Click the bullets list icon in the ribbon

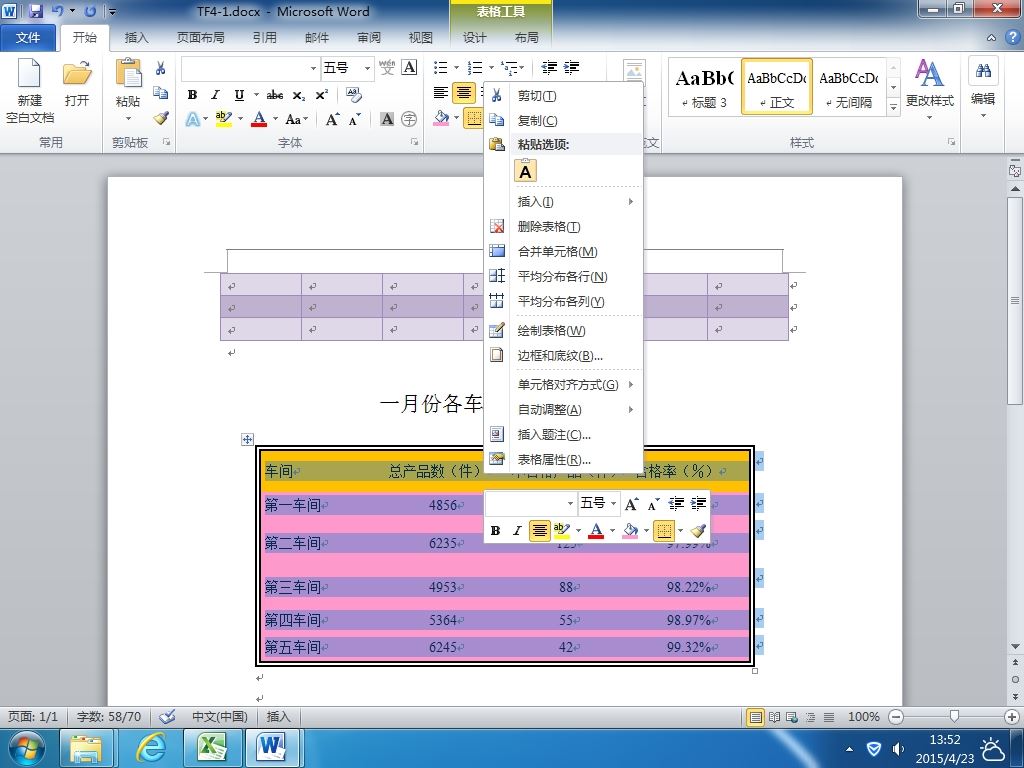point(441,67)
